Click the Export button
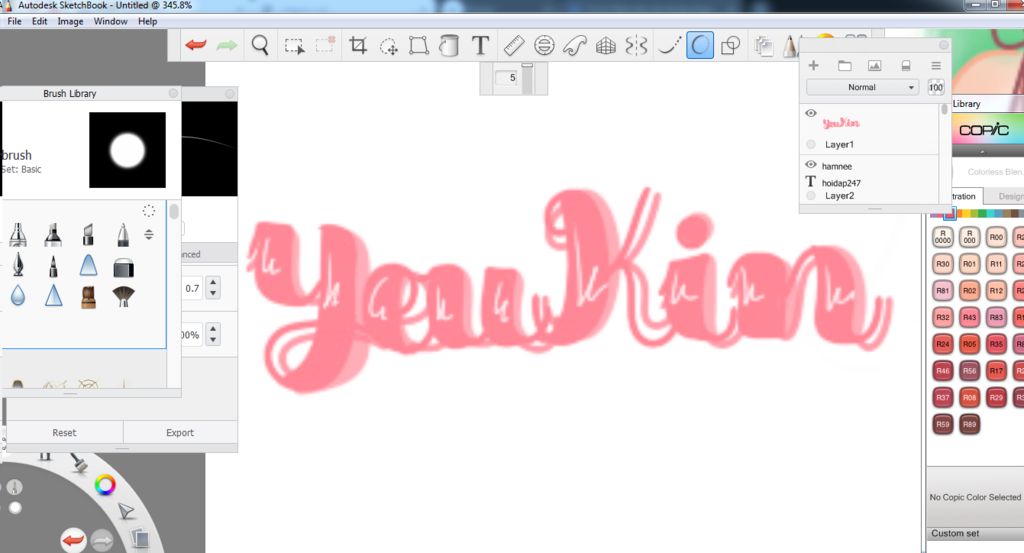The height and width of the screenshot is (553, 1024). pyautogui.click(x=180, y=432)
